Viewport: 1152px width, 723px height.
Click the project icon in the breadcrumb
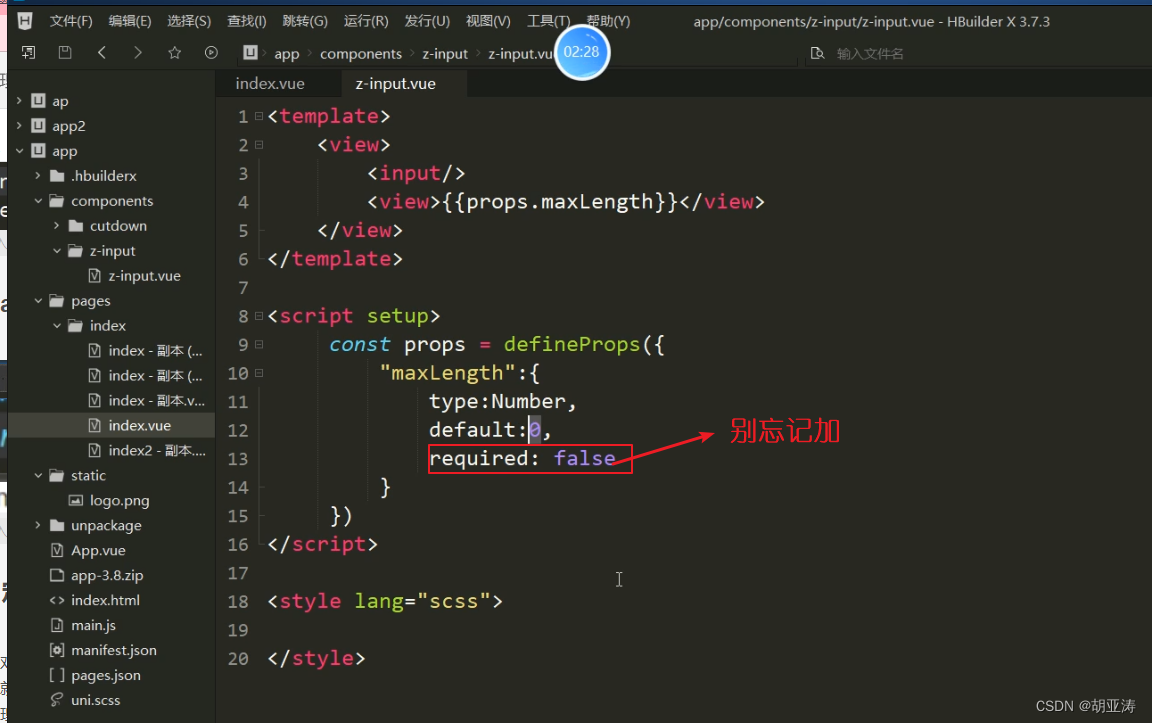point(251,52)
